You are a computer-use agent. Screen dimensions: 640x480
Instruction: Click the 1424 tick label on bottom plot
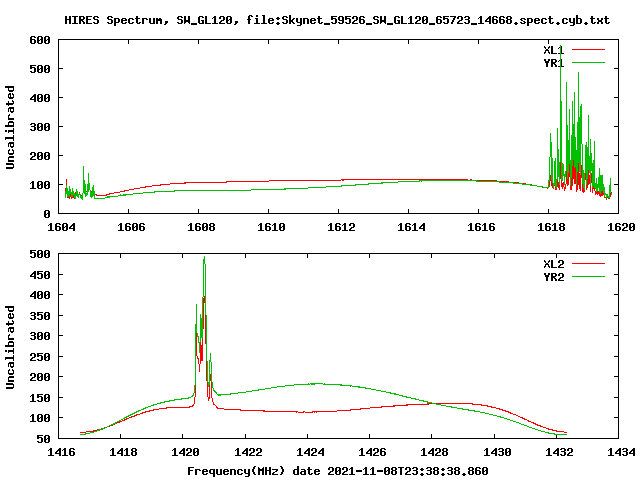coord(310,452)
